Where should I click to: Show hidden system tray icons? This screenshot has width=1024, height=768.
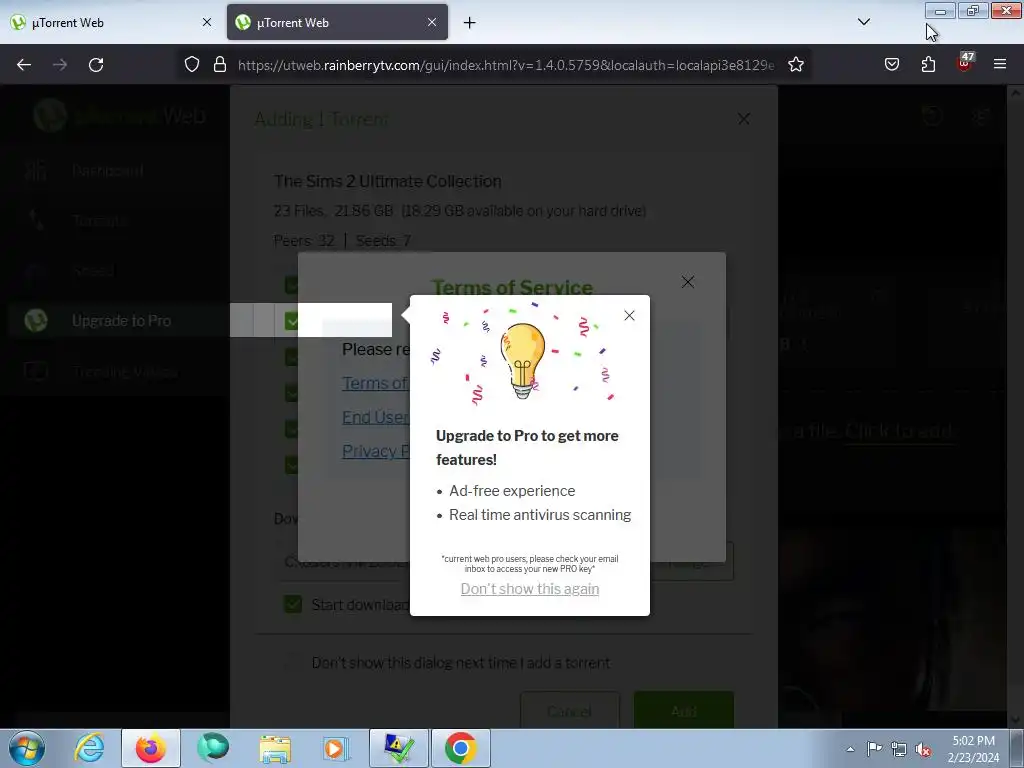pos(850,749)
